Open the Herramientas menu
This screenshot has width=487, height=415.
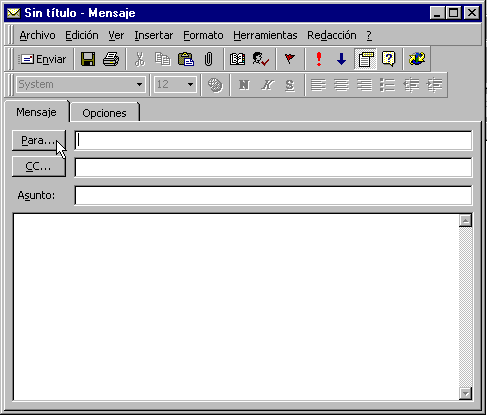click(x=265, y=35)
